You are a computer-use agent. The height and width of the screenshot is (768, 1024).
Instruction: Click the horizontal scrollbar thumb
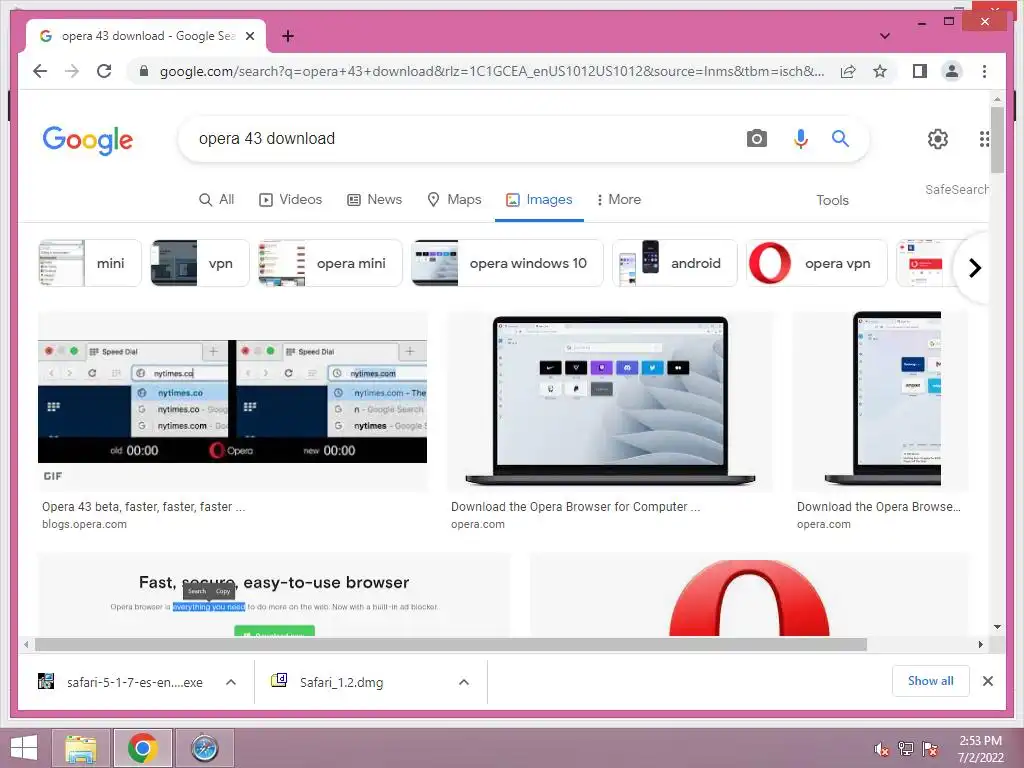451,645
